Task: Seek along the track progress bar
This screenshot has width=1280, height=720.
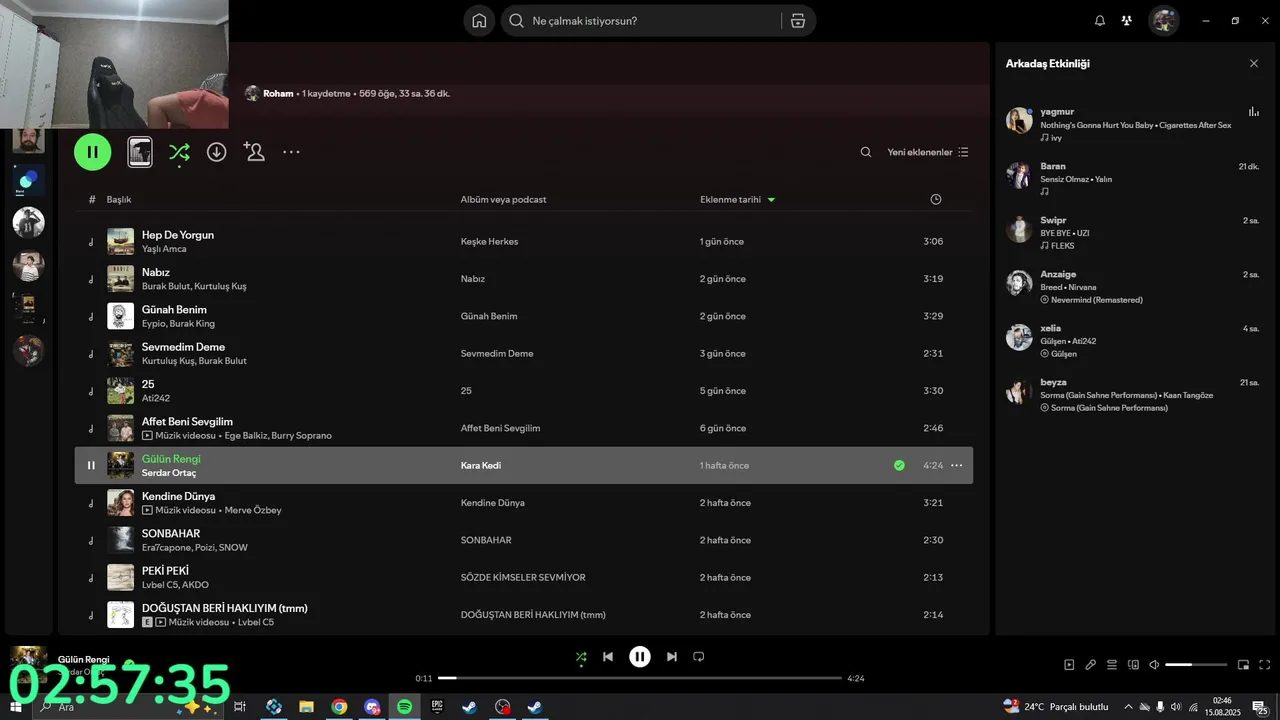Action: (x=640, y=678)
